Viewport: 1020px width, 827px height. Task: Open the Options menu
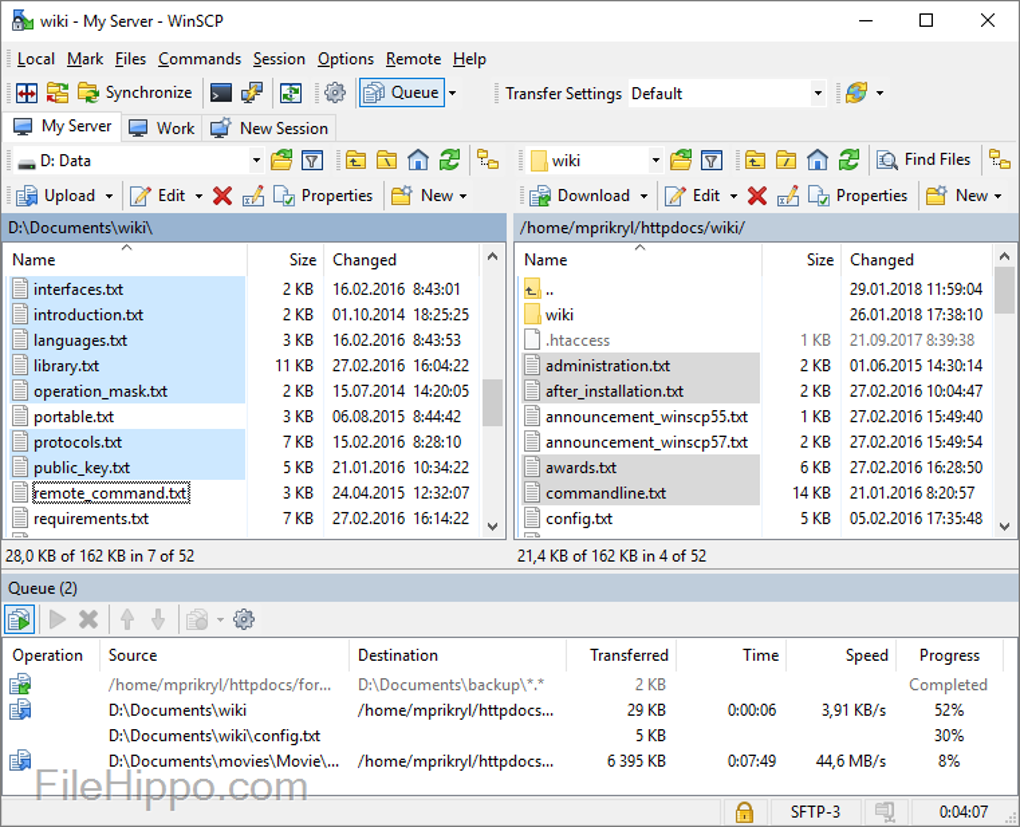pyautogui.click(x=345, y=59)
